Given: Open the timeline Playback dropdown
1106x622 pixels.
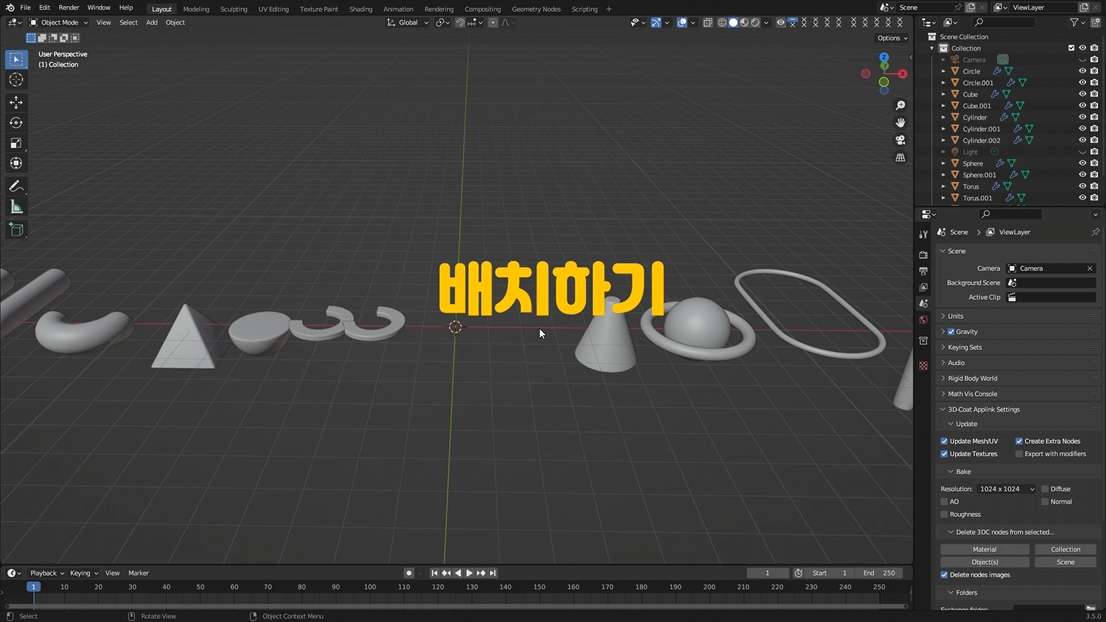Looking at the screenshot, I should coord(47,573).
